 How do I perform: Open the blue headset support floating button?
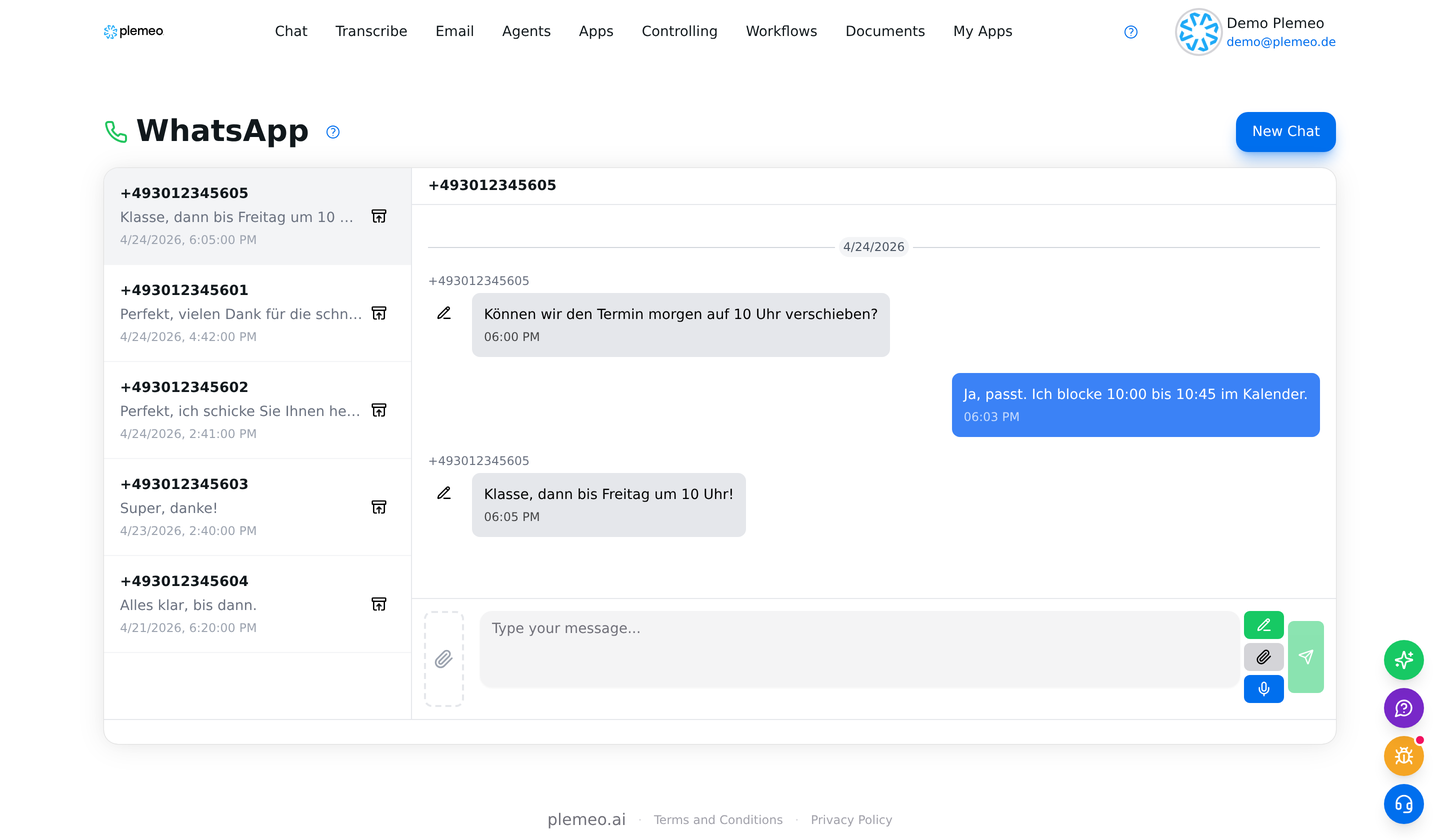click(x=1404, y=804)
